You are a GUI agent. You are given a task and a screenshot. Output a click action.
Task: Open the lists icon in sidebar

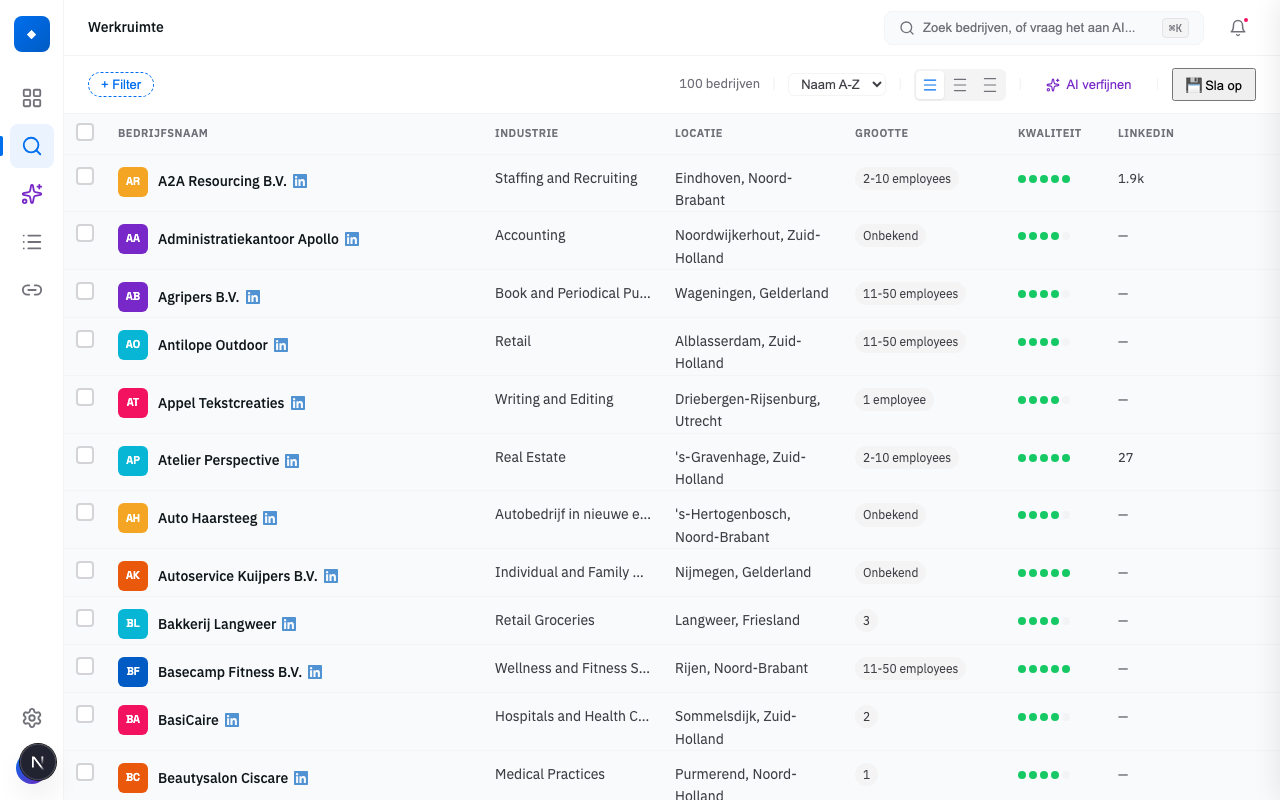click(x=32, y=242)
